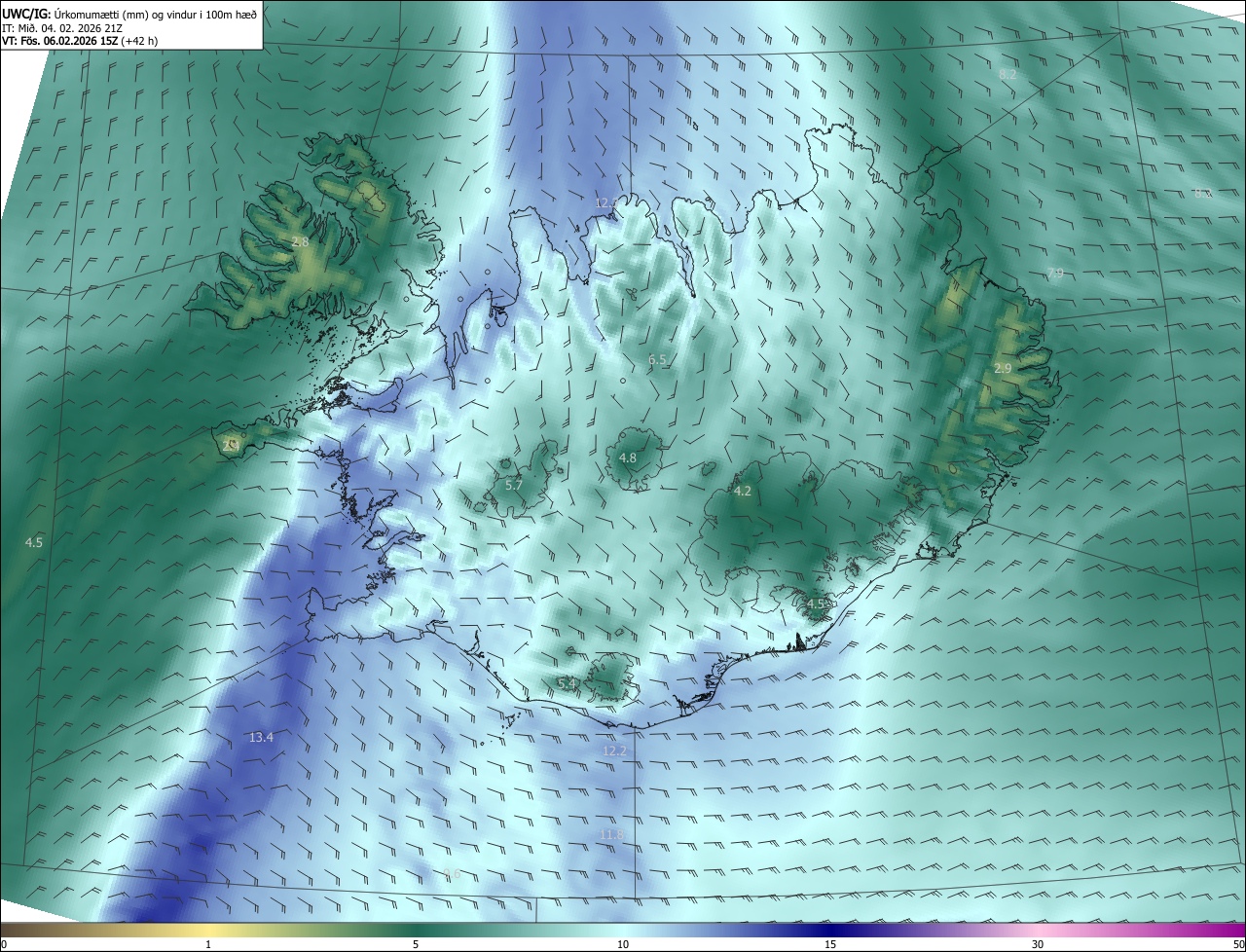This screenshot has height=952, width=1246.
Task: Pick the dark navy colour at scale value 15
Action: click(x=830, y=930)
